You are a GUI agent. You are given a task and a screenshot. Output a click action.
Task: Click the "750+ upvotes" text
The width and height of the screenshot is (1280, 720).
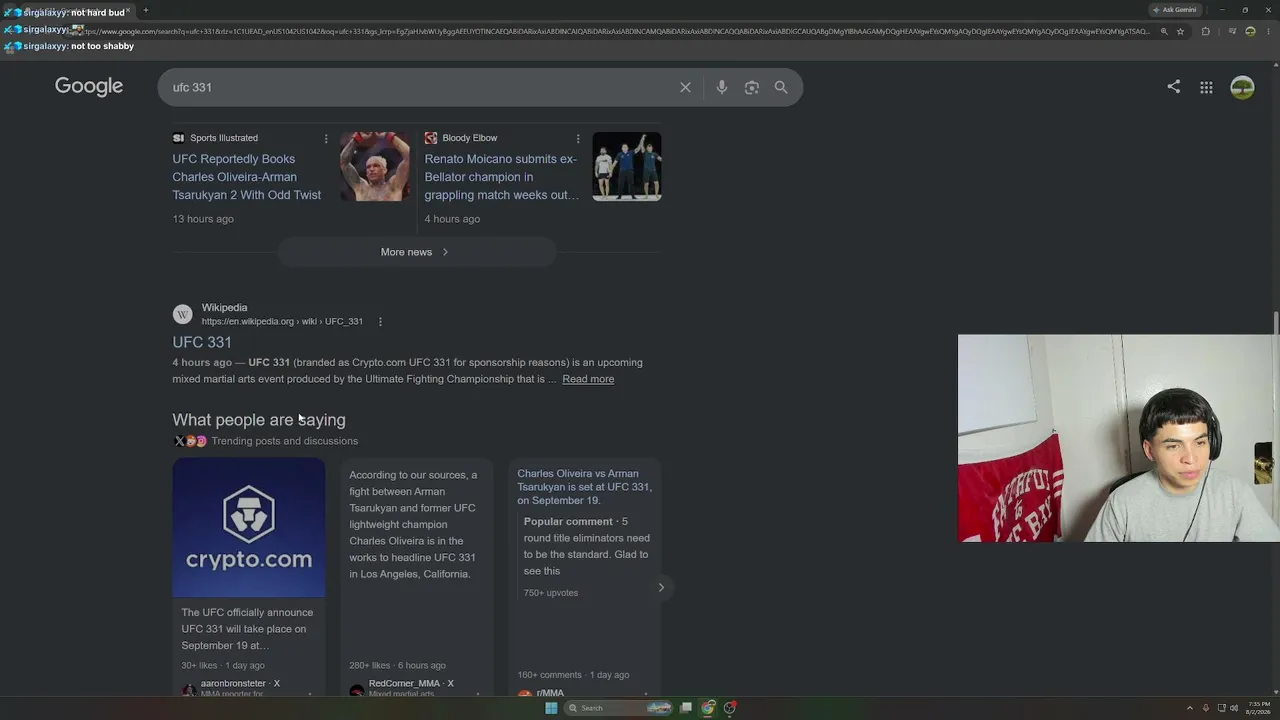point(551,593)
